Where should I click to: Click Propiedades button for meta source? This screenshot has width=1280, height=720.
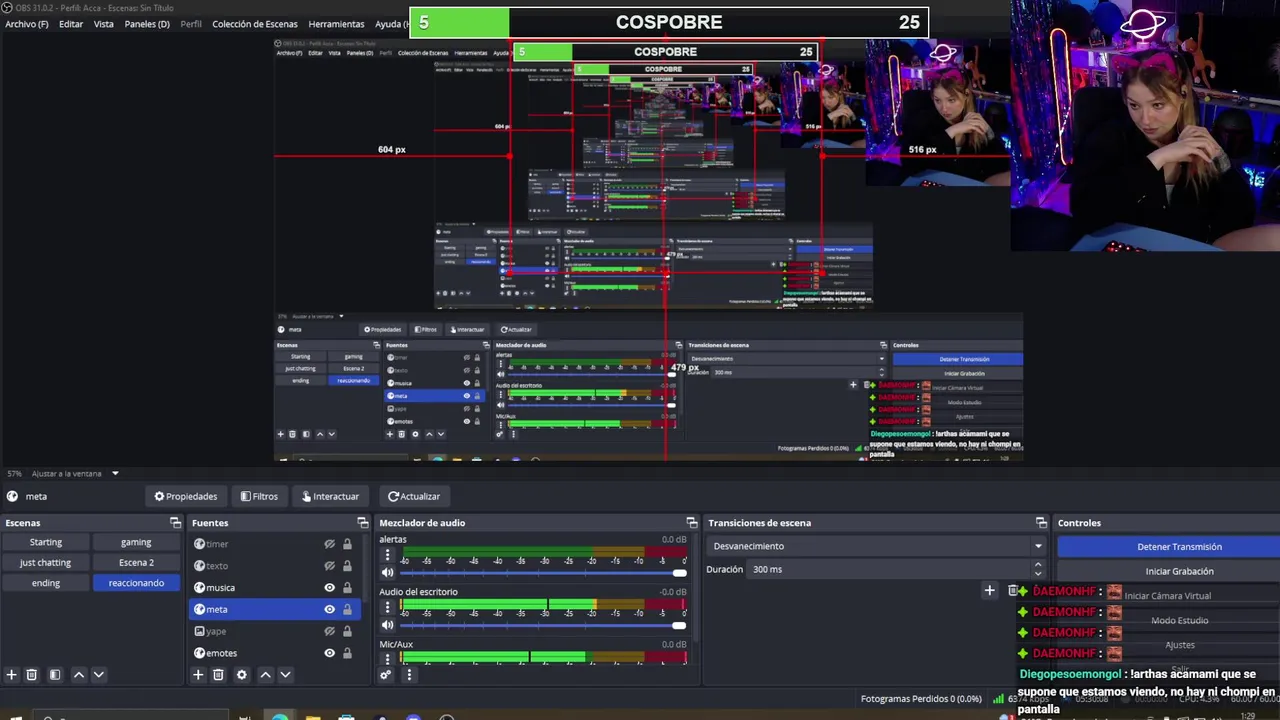[186, 496]
